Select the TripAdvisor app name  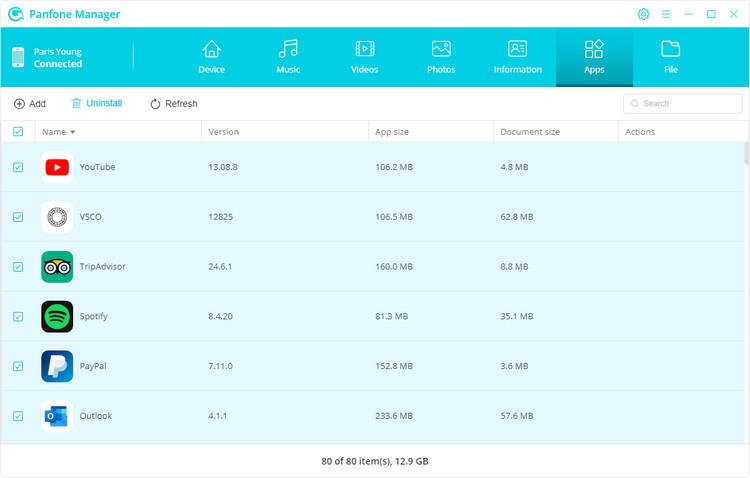(102, 267)
